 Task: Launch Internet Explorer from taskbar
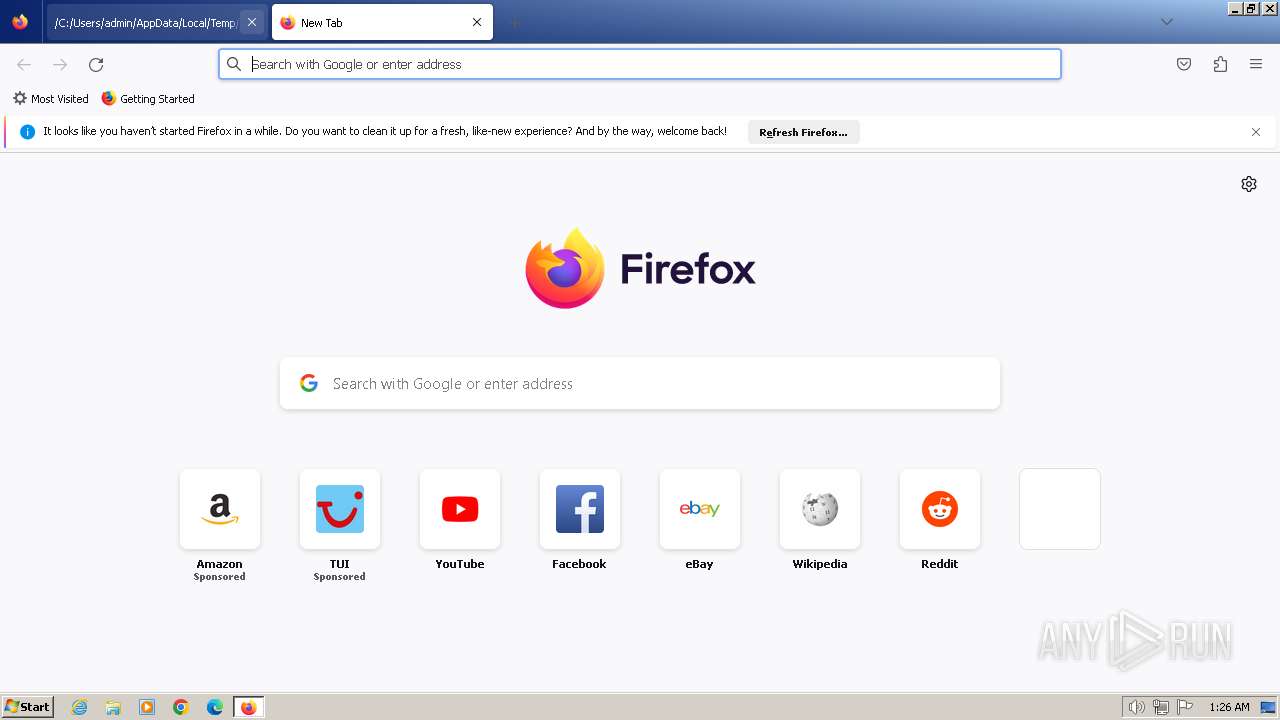point(80,707)
